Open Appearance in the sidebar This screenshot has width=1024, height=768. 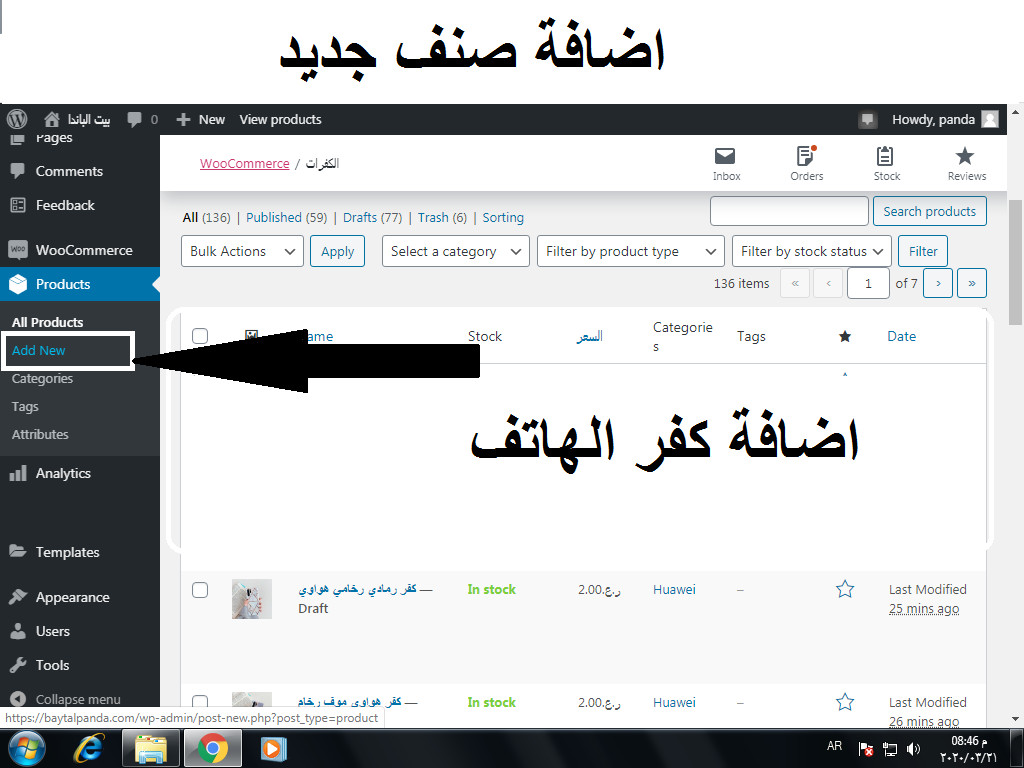coord(72,598)
